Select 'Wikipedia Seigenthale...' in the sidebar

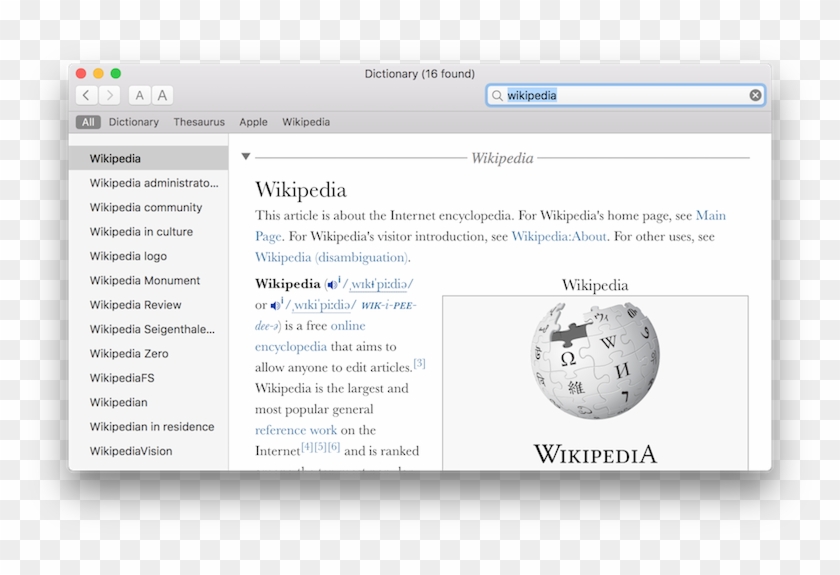[148, 329]
